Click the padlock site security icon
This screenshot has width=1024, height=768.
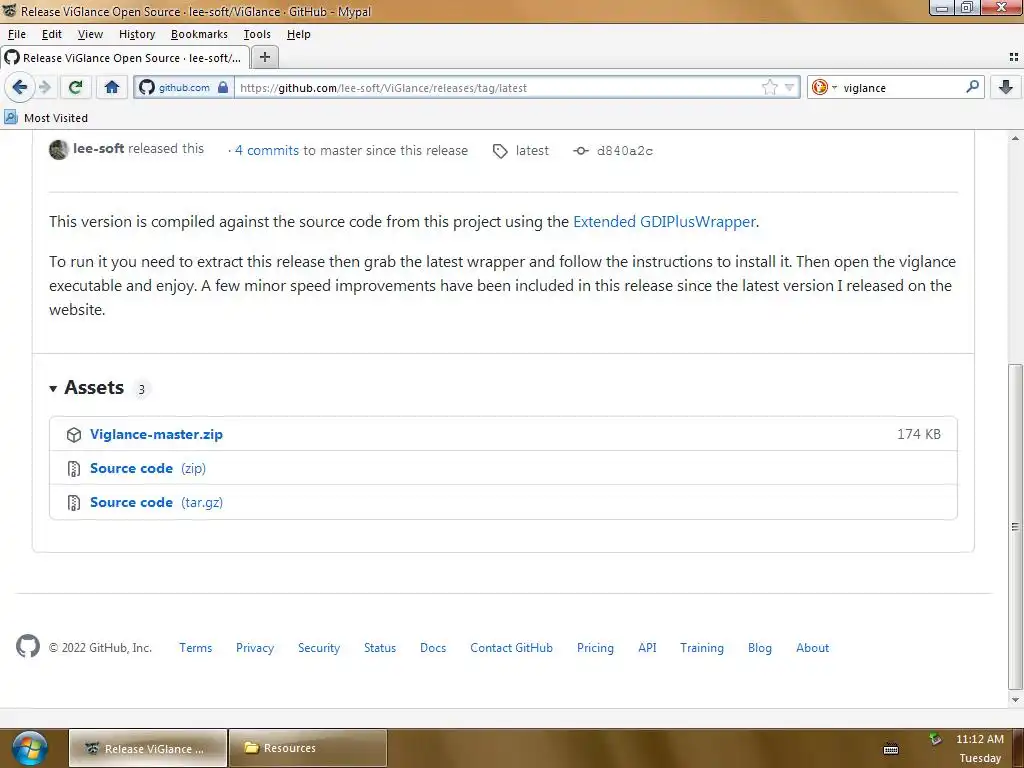tap(223, 87)
